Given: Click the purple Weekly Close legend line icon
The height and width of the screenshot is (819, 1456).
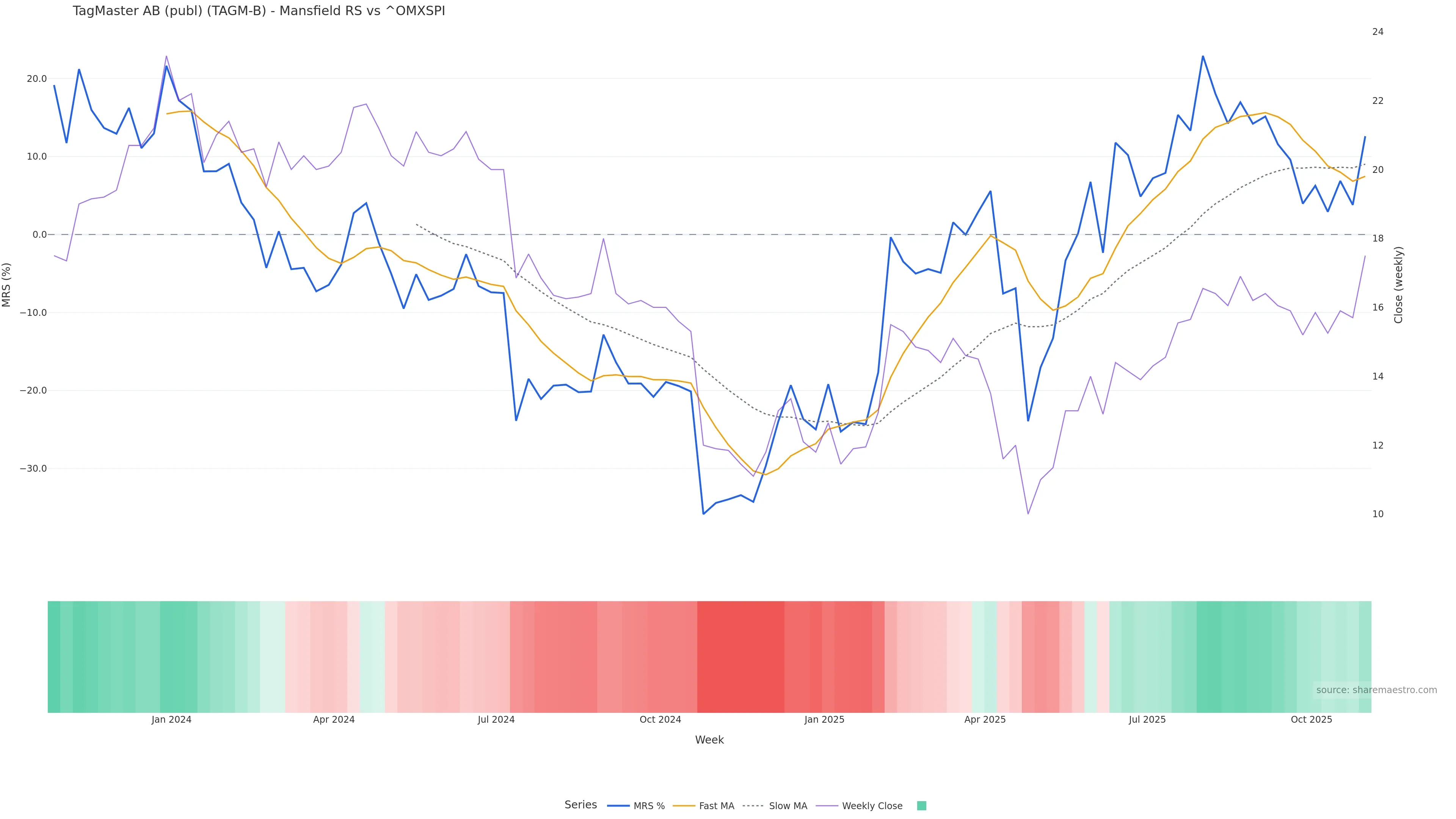Looking at the screenshot, I should [x=827, y=806].
